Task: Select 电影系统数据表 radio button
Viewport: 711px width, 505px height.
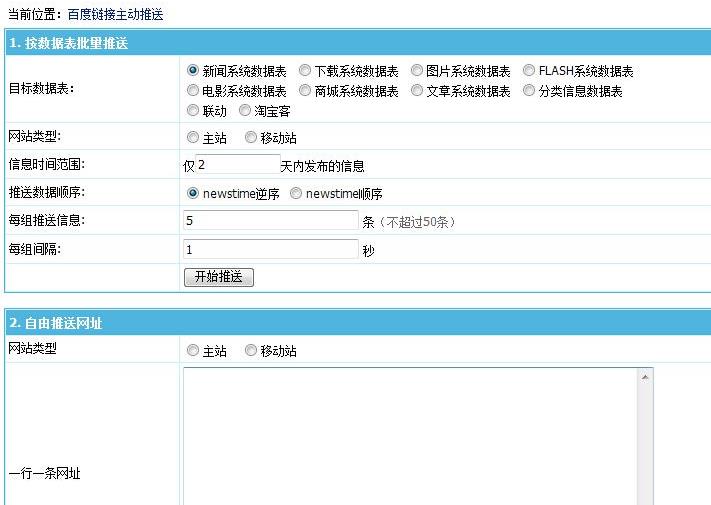Action: coord(193,91)
